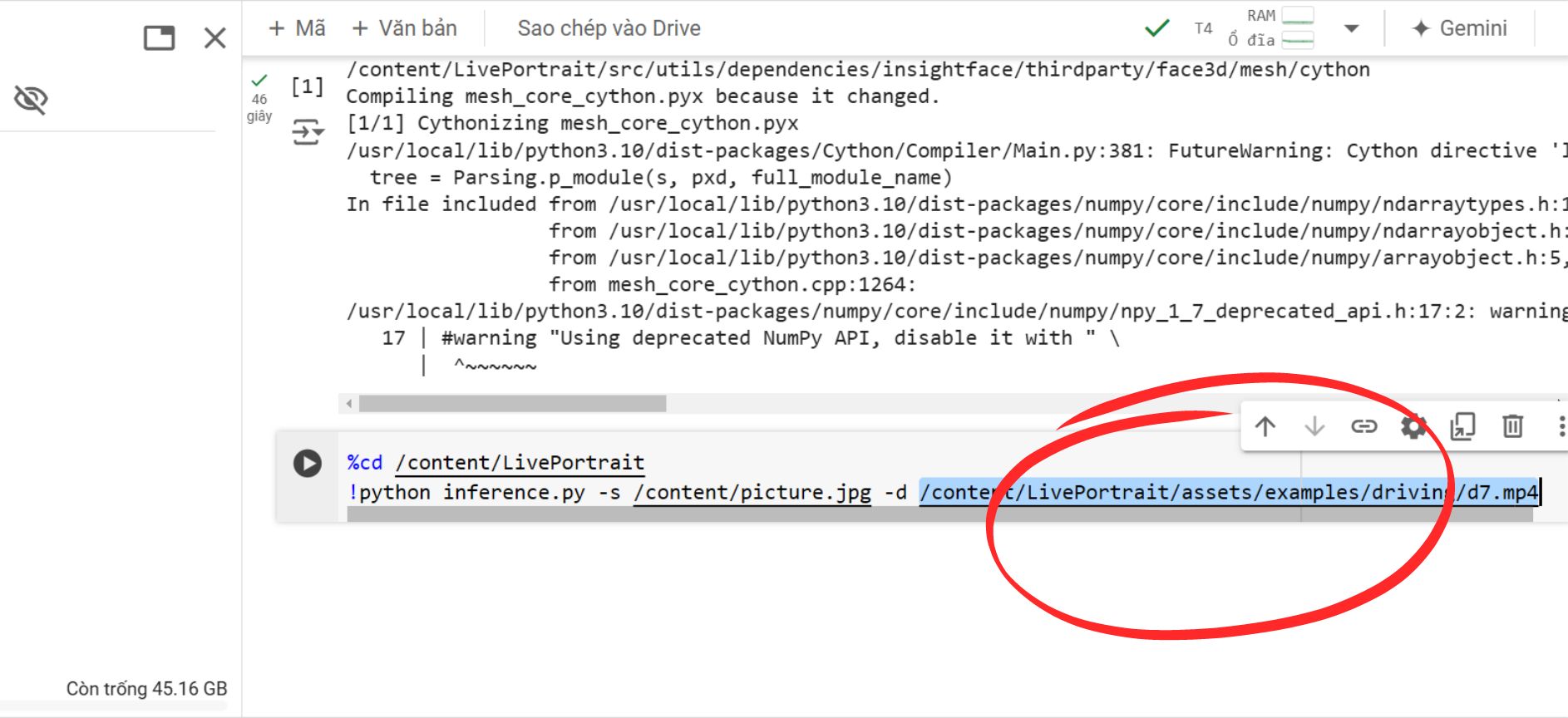Click 'Compiling mesh_core_cython.pyx' output line
The height and width of the screenshot is (718, 1568).
click(643, 96)
